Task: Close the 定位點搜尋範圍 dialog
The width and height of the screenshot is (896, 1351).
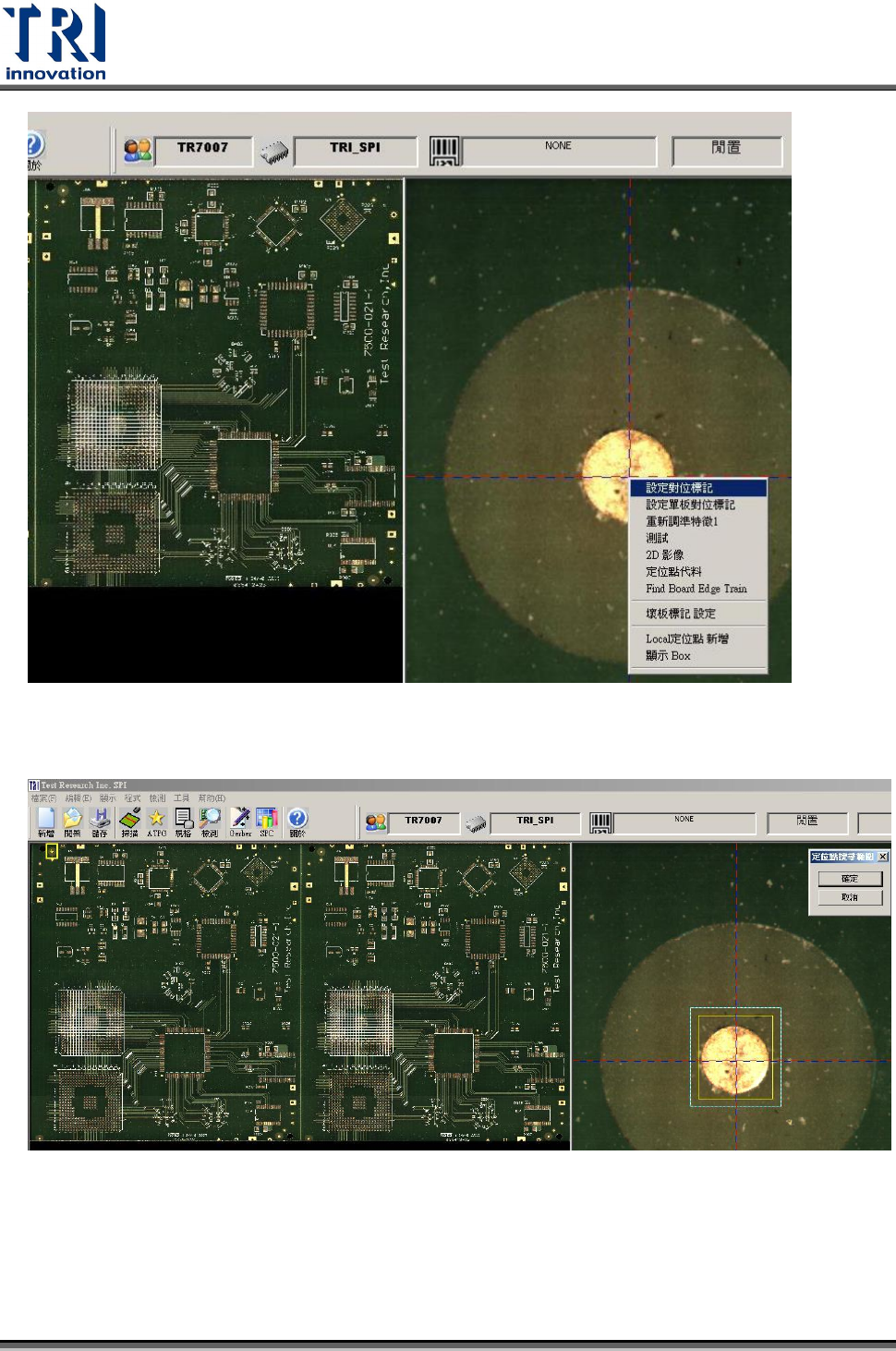Action: (883, 857)
